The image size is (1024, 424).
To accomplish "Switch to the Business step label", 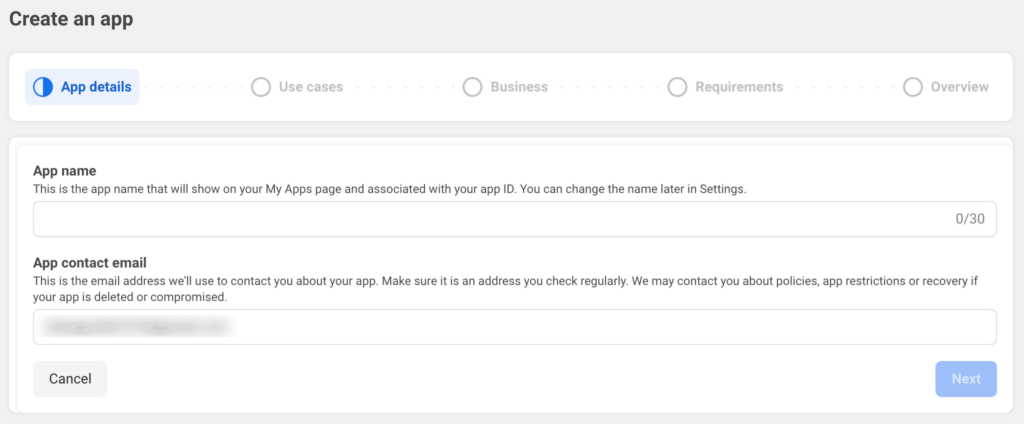I will [518, 87].
